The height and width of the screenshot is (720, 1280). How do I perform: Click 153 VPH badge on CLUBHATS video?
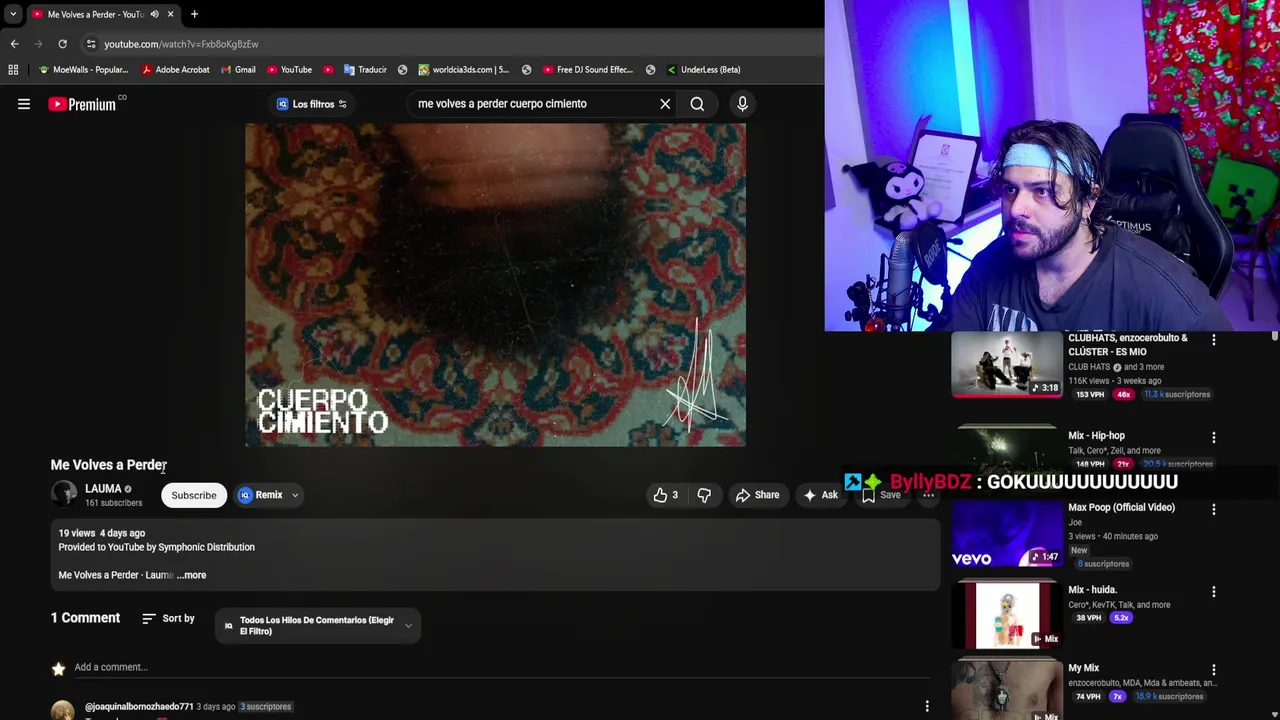pyautogui.click(x=1090, y=395)
